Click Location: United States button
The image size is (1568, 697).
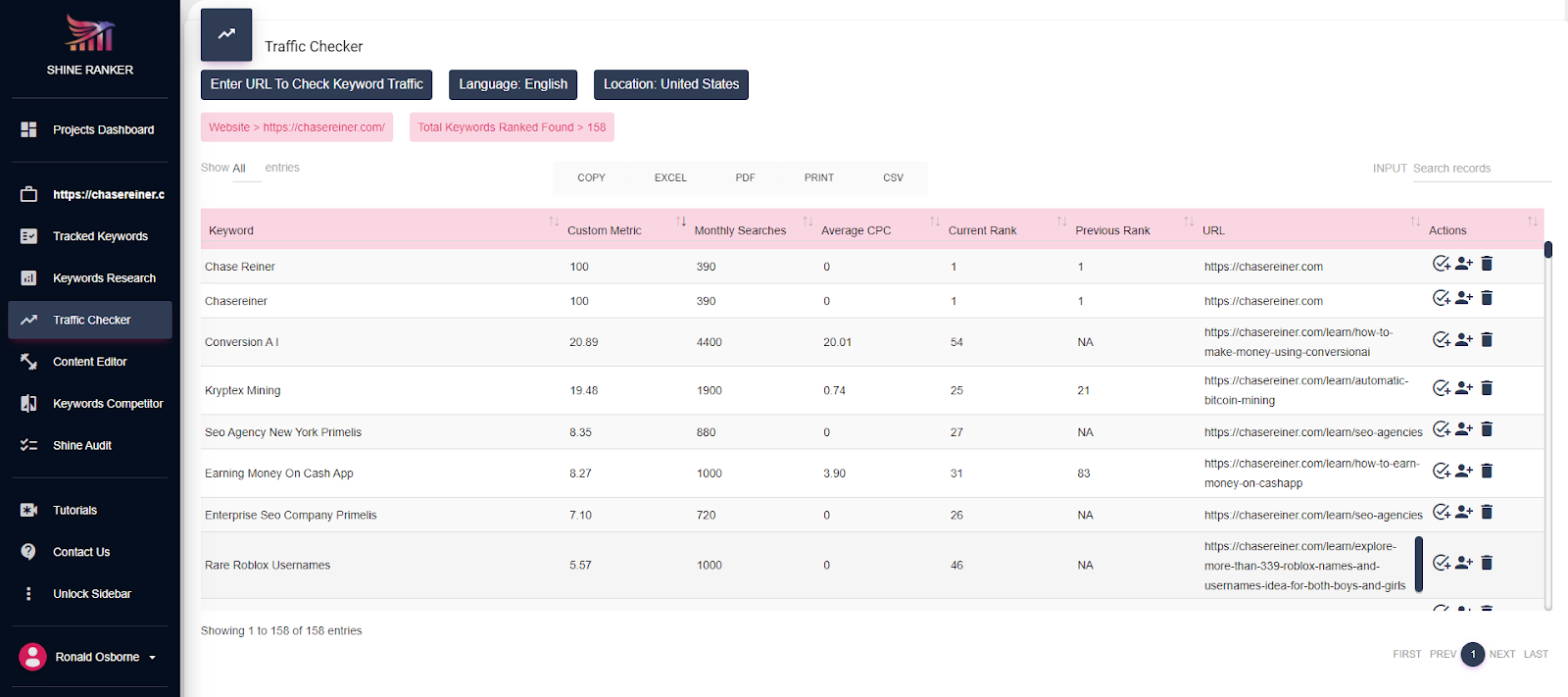point(671,84)
